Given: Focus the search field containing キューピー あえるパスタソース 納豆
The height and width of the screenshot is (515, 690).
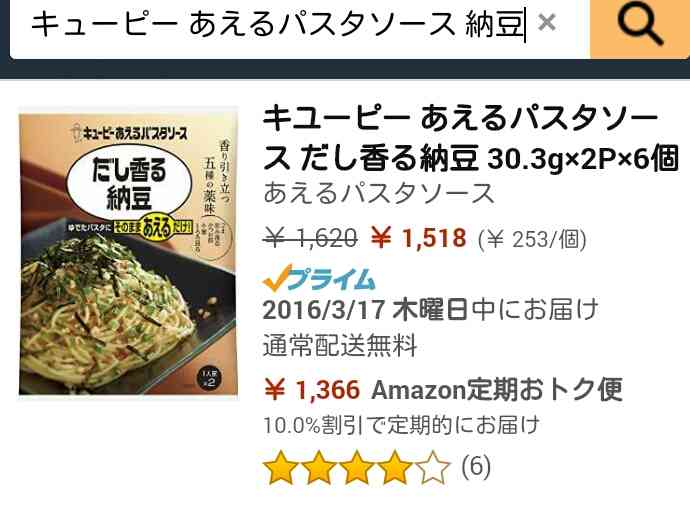Looking at the screenshot, I should (299, 27).
